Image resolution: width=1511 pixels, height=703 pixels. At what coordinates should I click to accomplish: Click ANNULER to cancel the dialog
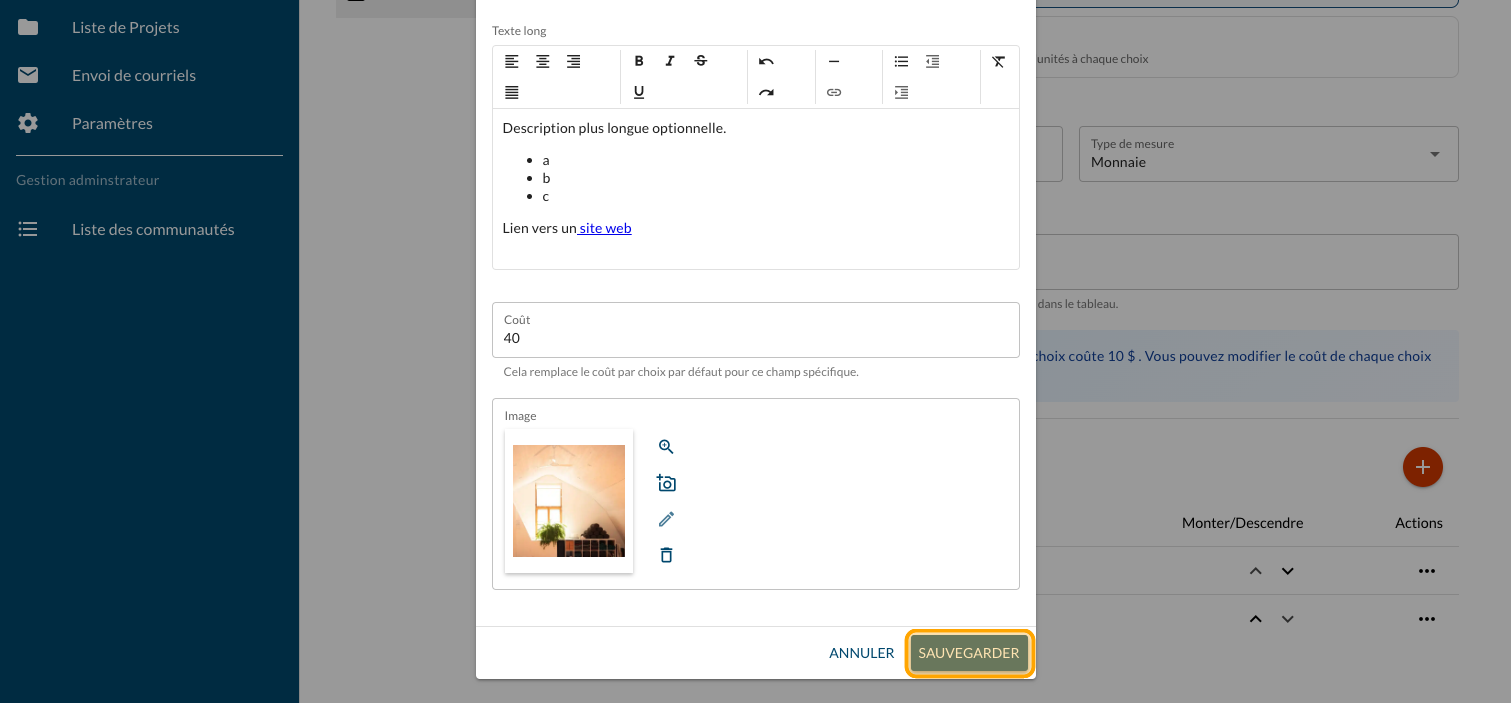click(861, 653)
